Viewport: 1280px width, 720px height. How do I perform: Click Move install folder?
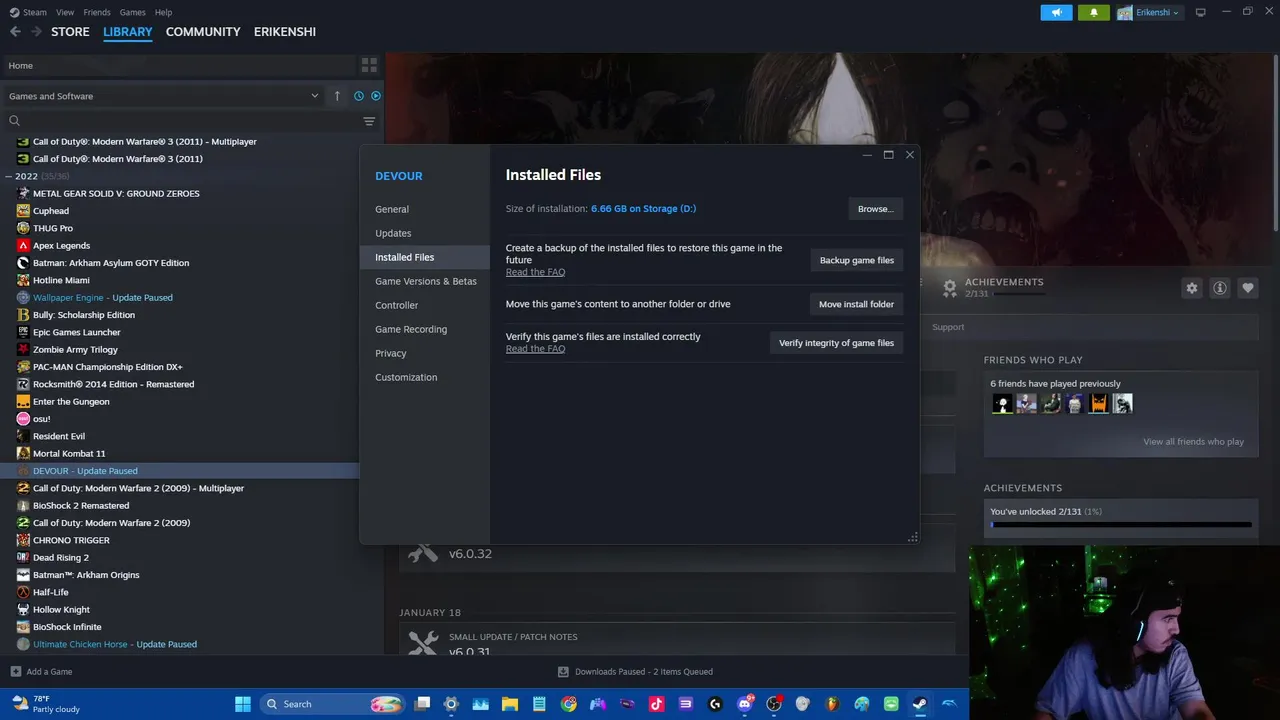tap(856, 304)
